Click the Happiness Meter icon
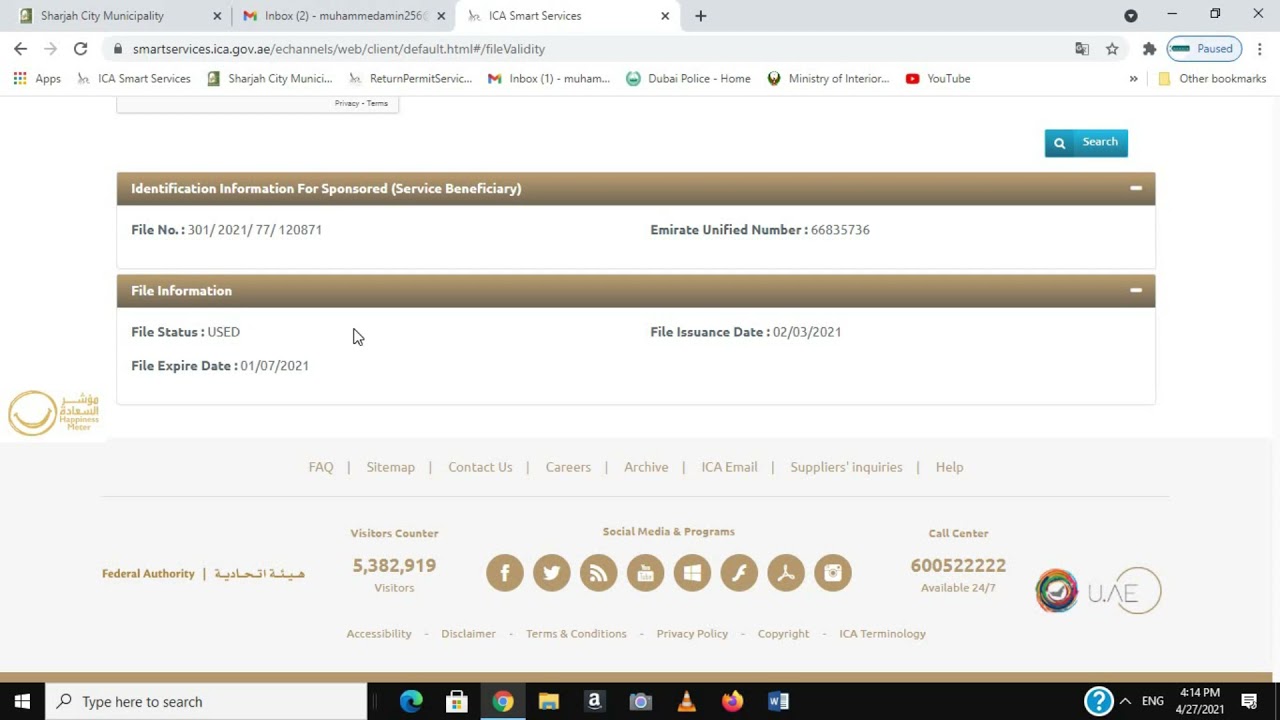Viewport: 1280px width, 720px height. tap(54, 413)
